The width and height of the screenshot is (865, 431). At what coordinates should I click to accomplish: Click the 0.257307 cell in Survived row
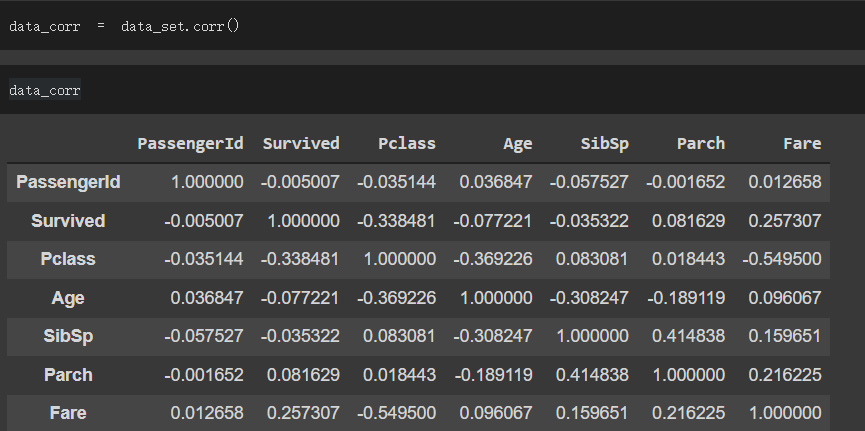tap(784, 221)
